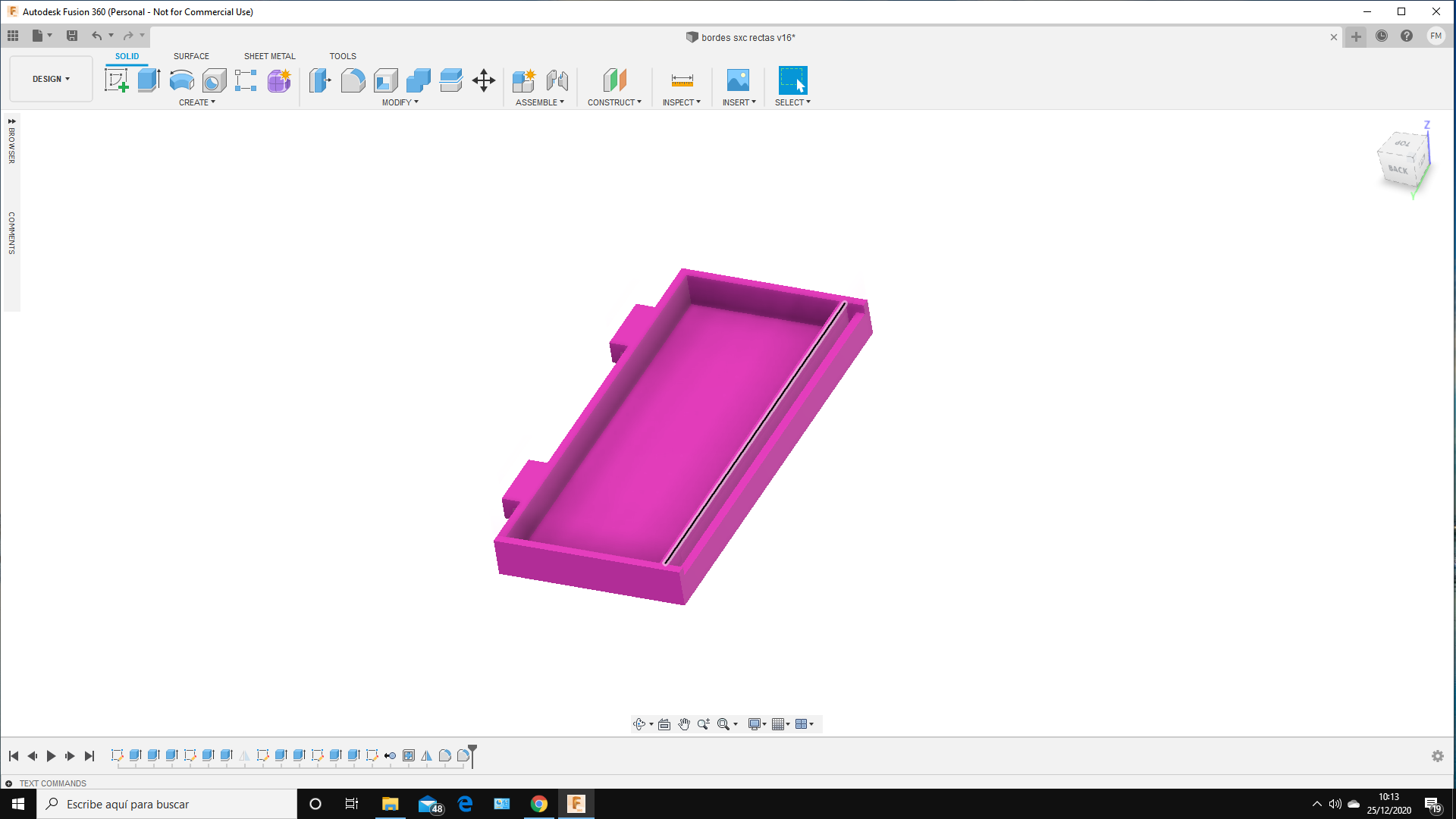Select the Joint tool under Assemble
1456x819 pixels.
559,80
